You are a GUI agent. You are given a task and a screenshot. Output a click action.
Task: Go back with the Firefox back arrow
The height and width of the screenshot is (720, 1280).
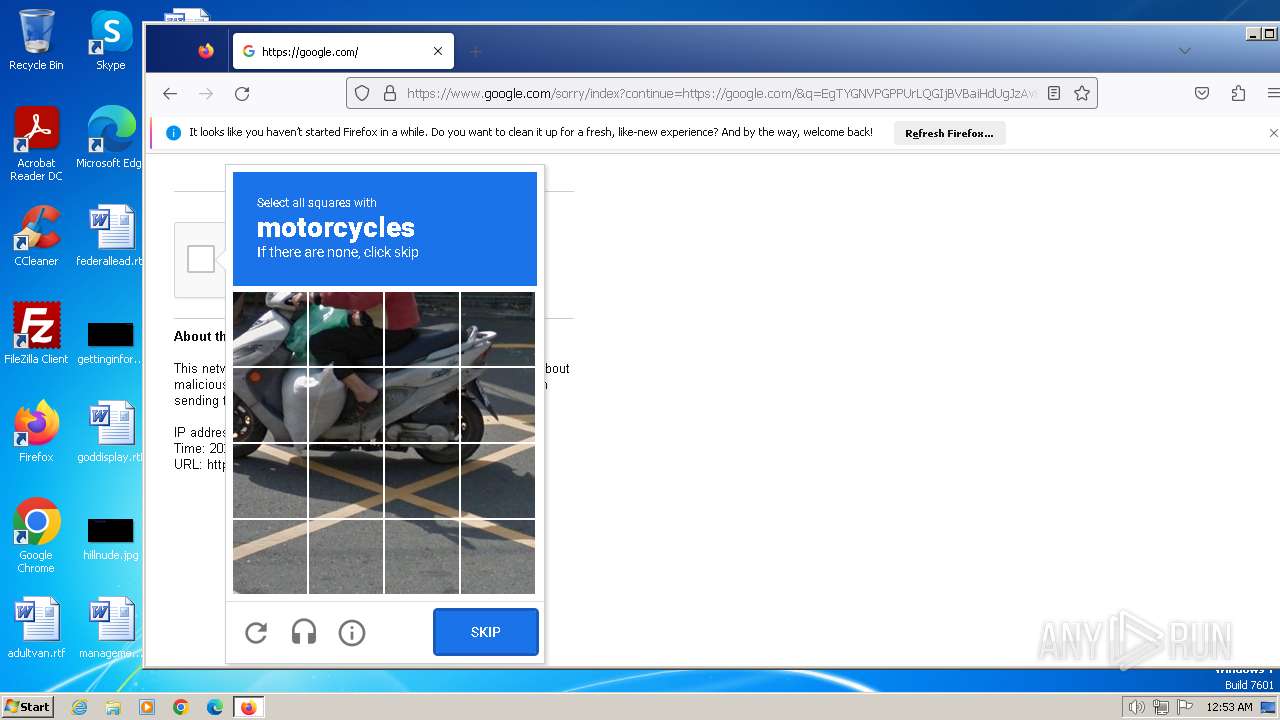(170, 93)
